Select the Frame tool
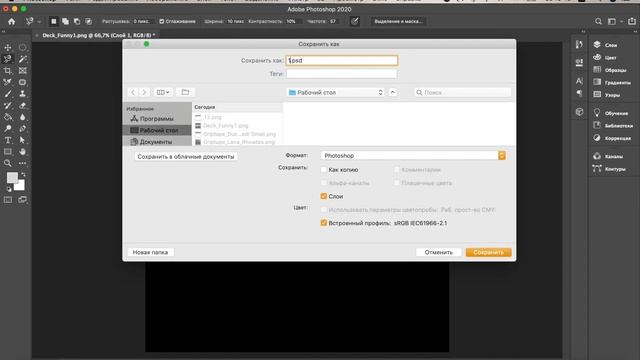The height and width of the screenshot is (360, 640). coord(22,71)
